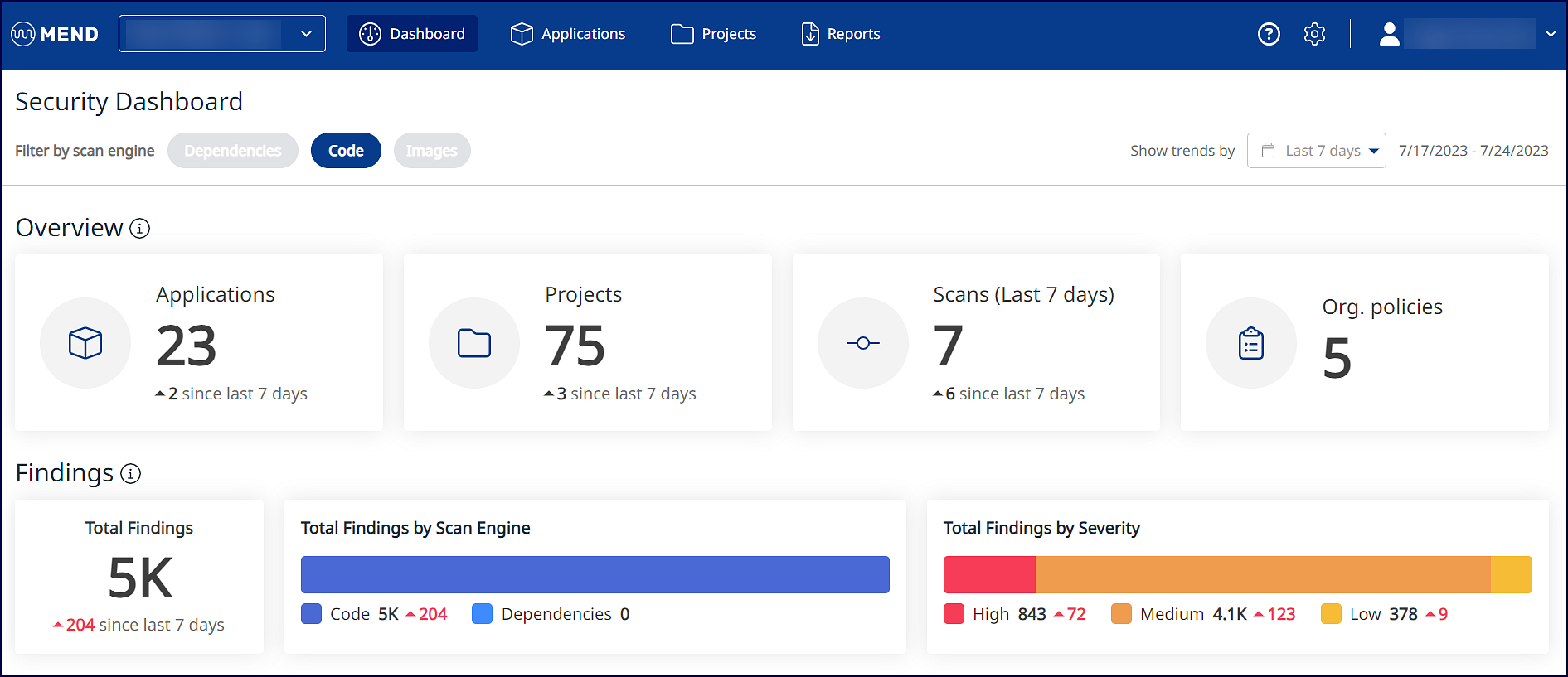Expand the user account menu chevron

pos(1551,34)
